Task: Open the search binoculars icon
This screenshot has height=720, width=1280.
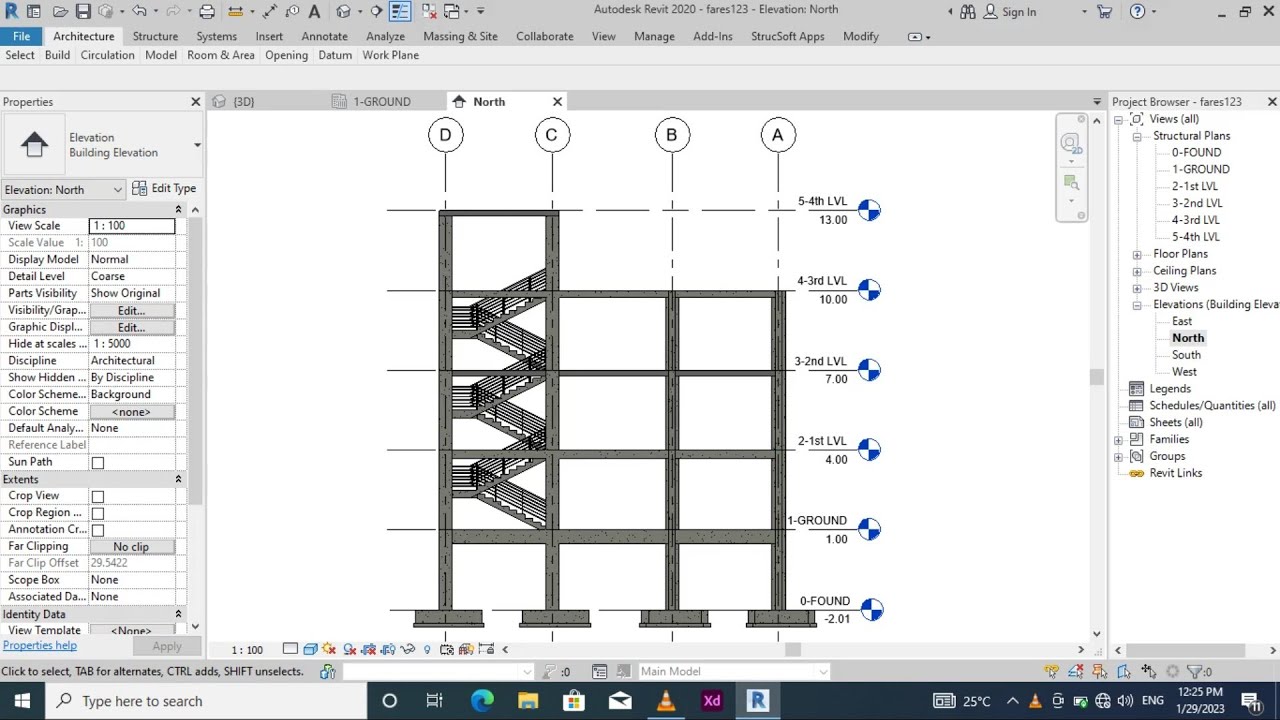Action: point(968,12)
